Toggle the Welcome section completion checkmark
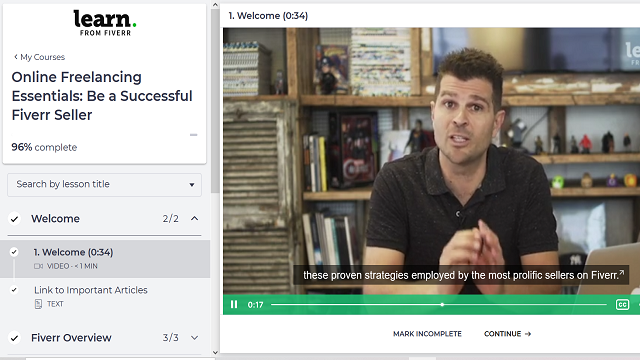This screenshot has height=360, width=640. click(14, 219)
